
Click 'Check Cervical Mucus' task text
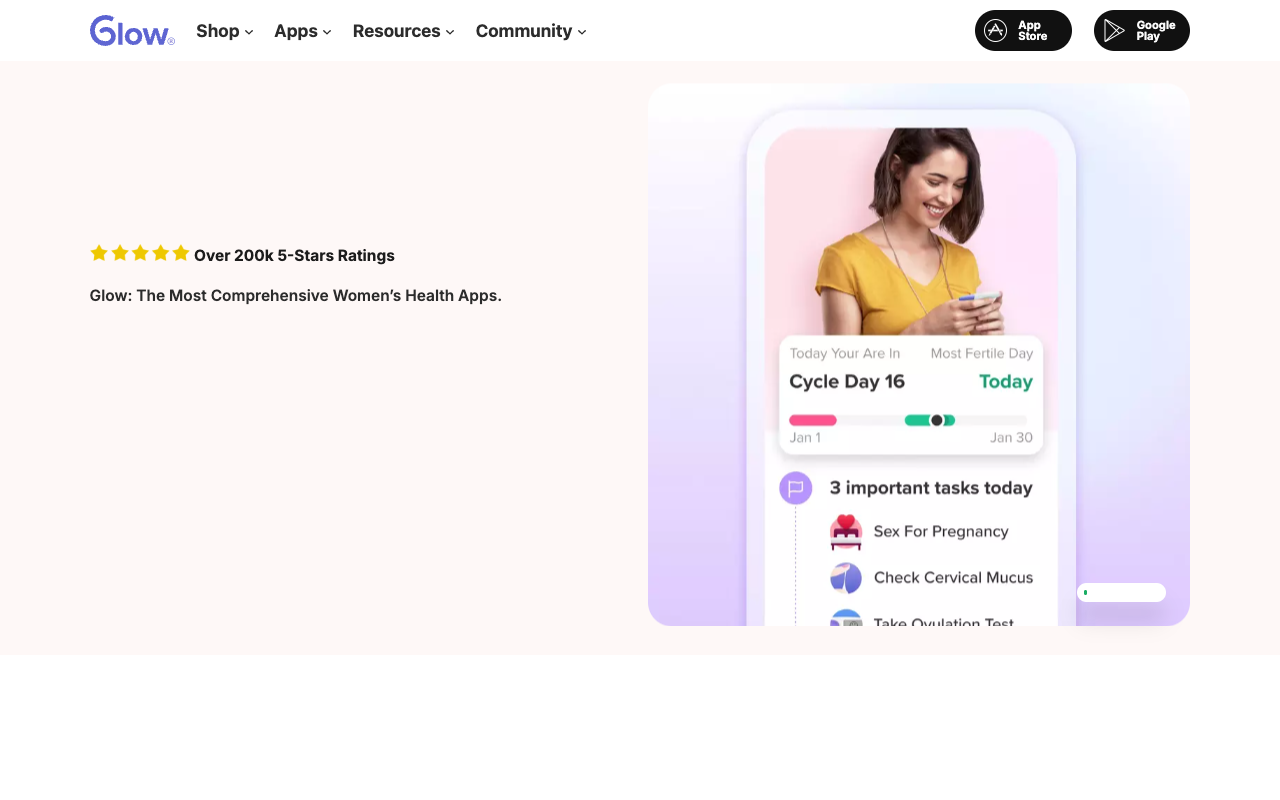[953, 577]
